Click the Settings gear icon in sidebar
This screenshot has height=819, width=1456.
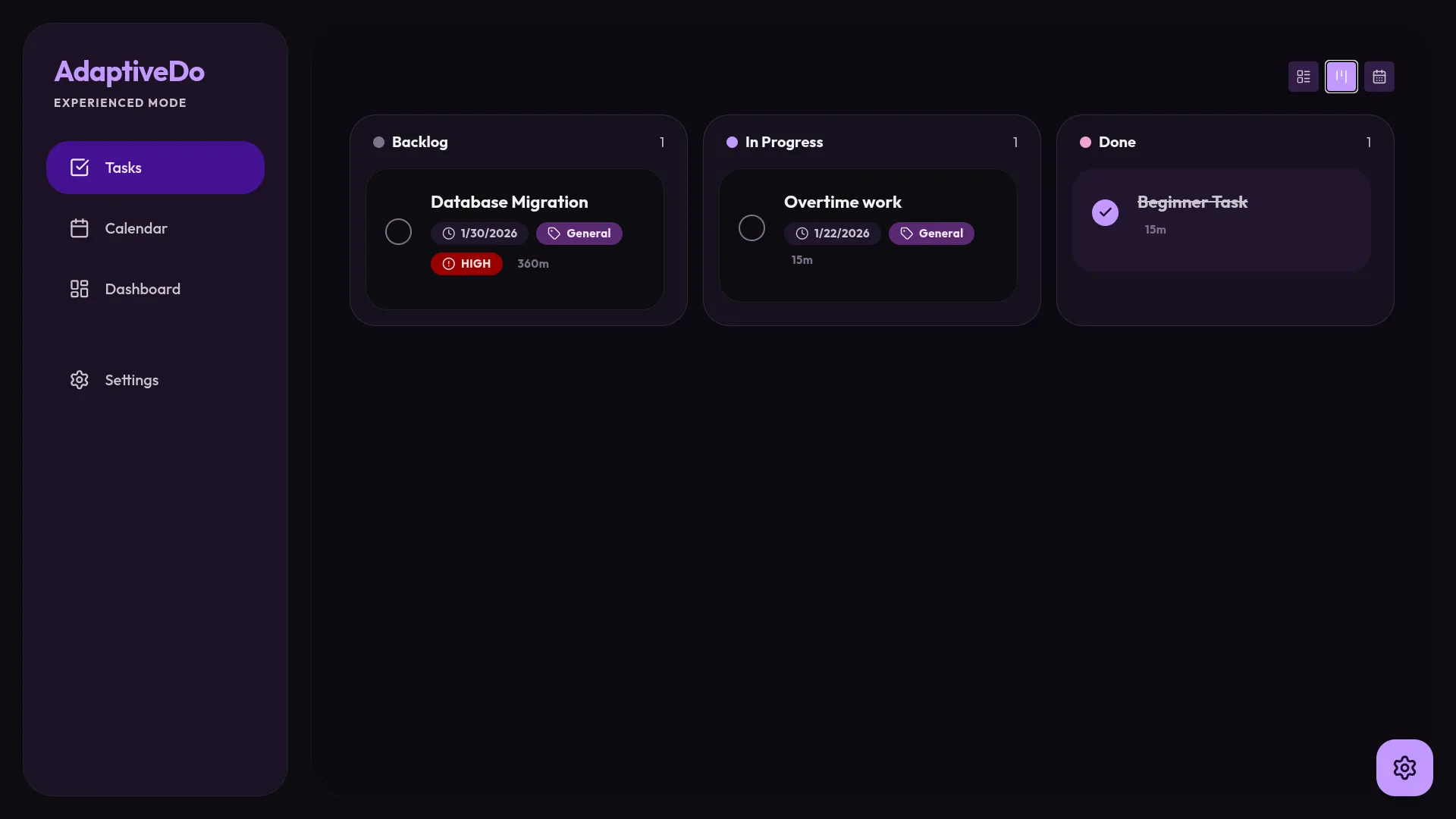click(80, 380)
